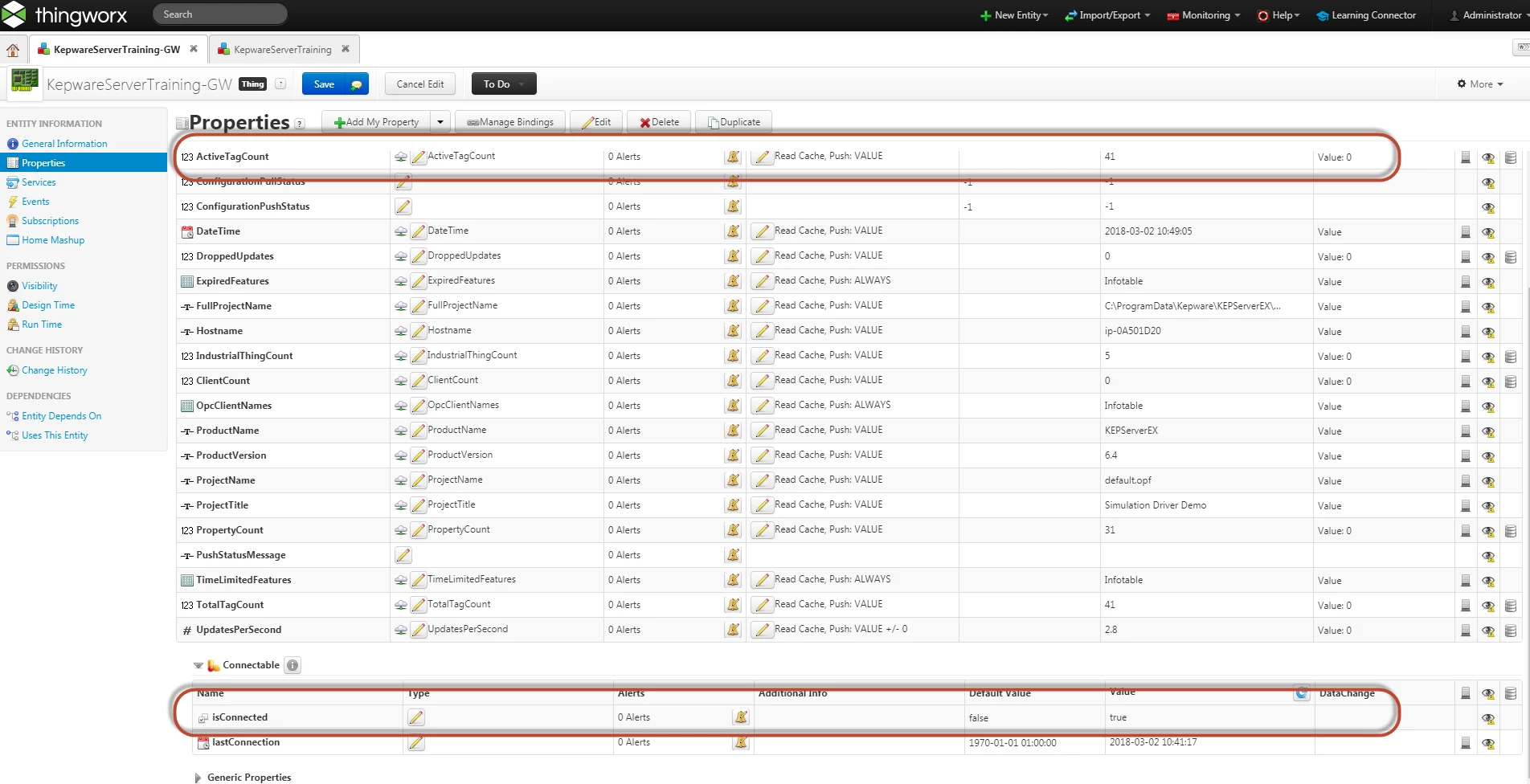
Task: Click the Cancel Edit button
Action: coord(420,84)
